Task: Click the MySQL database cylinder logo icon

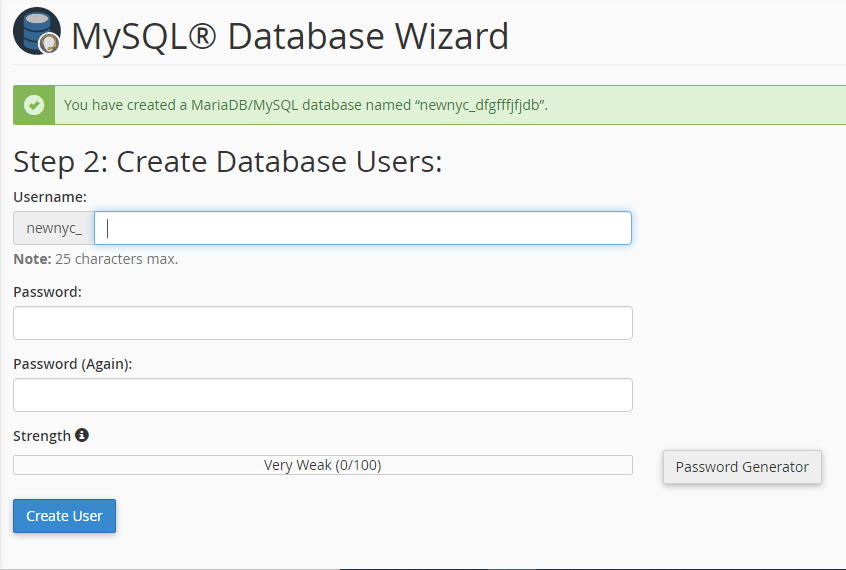Action: coord(37,31)
